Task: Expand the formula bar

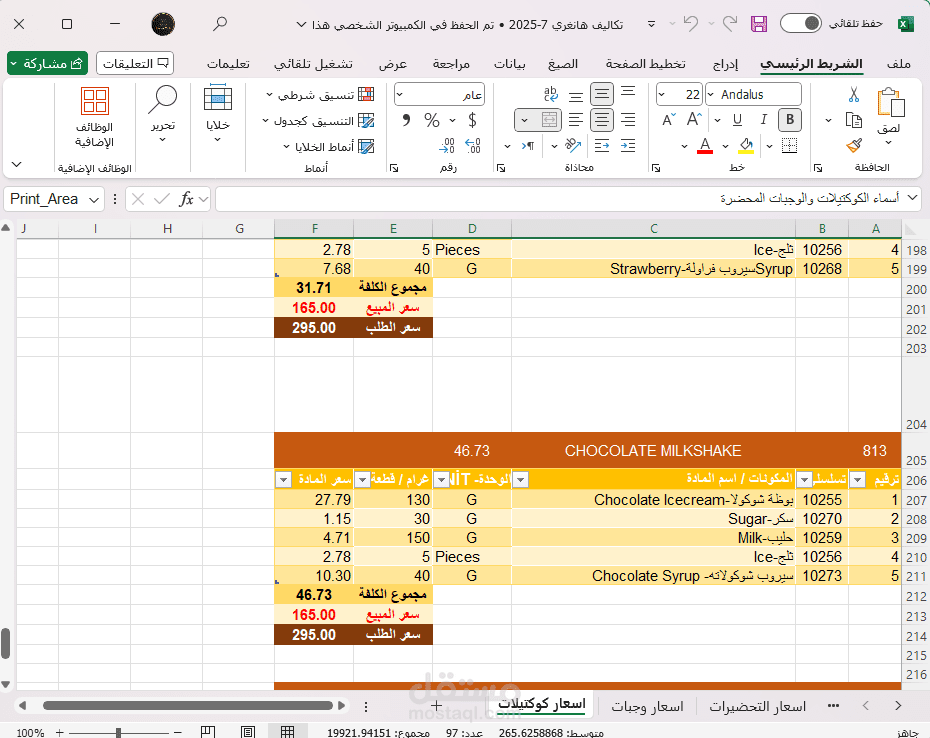Action: 913,198
